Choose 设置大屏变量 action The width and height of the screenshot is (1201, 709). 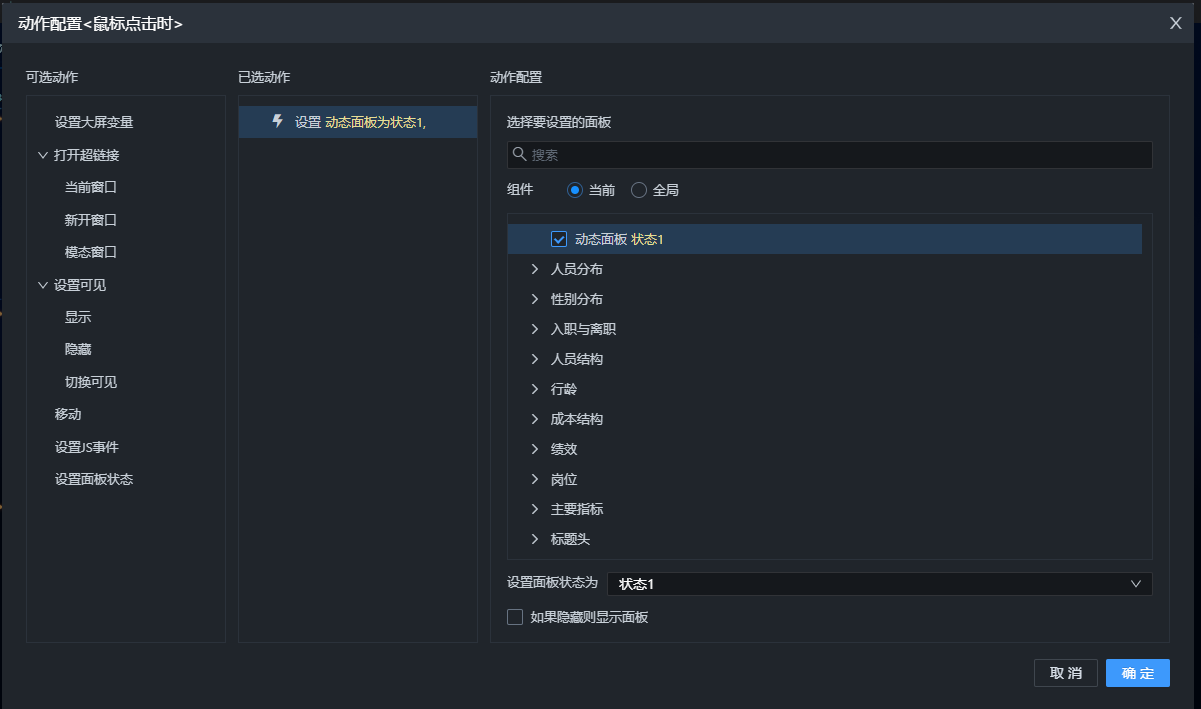click(94, 122)
